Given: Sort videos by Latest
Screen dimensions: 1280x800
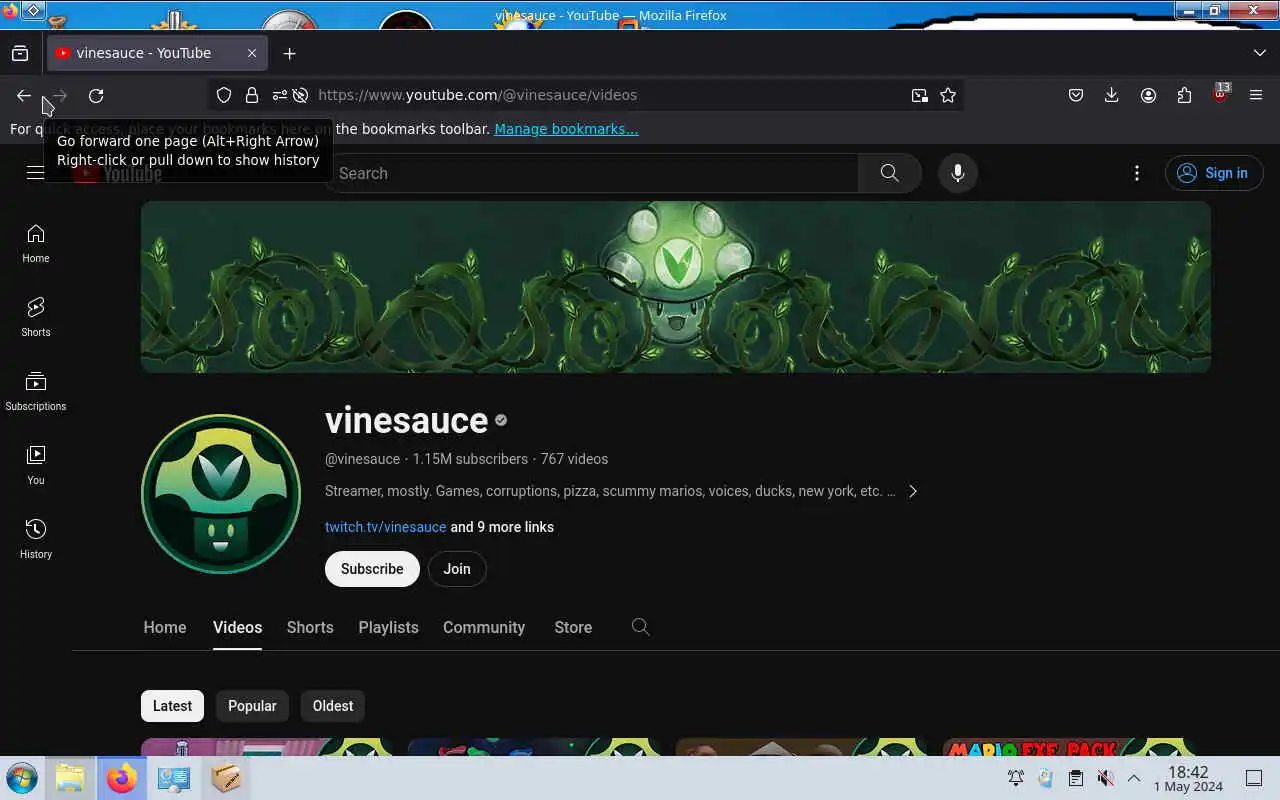Looking at the screenshot, I should [x=172, y=706].
